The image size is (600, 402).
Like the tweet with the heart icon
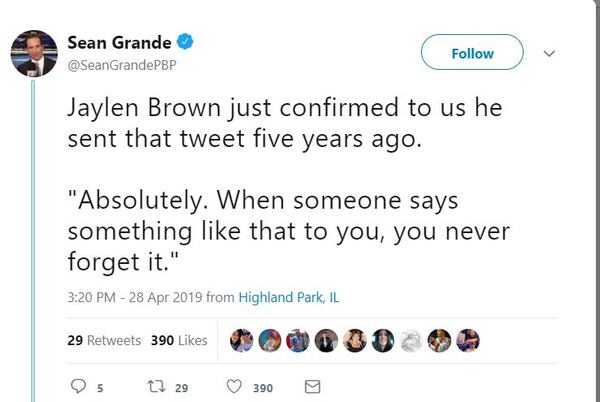pyautogui.click(x=233, y=385)
